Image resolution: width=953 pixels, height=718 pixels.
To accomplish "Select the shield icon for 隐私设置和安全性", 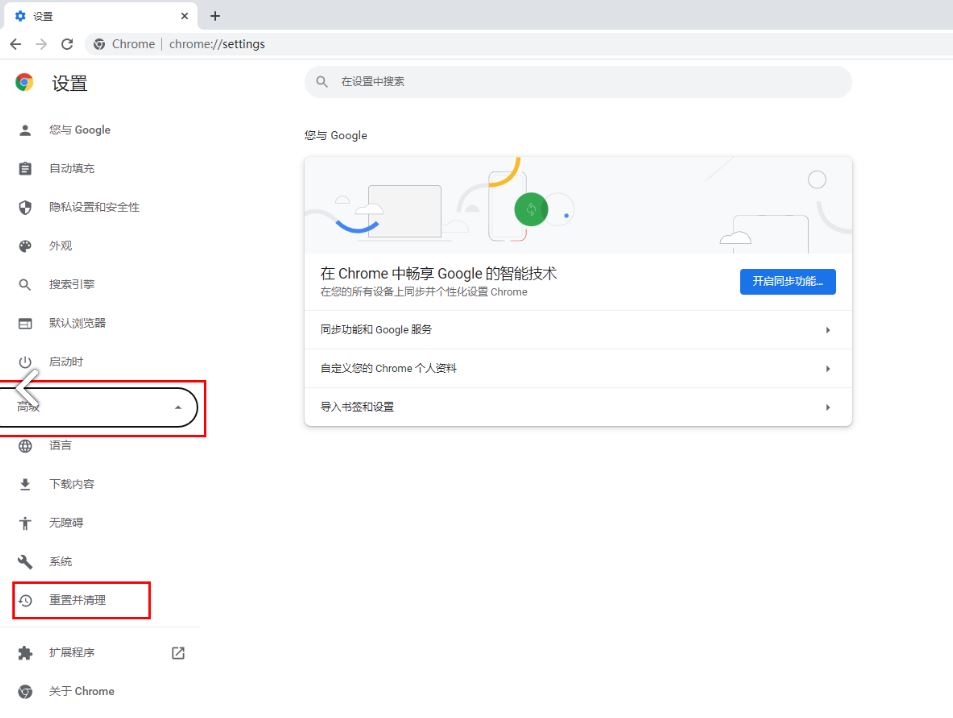I will [25, 207].
